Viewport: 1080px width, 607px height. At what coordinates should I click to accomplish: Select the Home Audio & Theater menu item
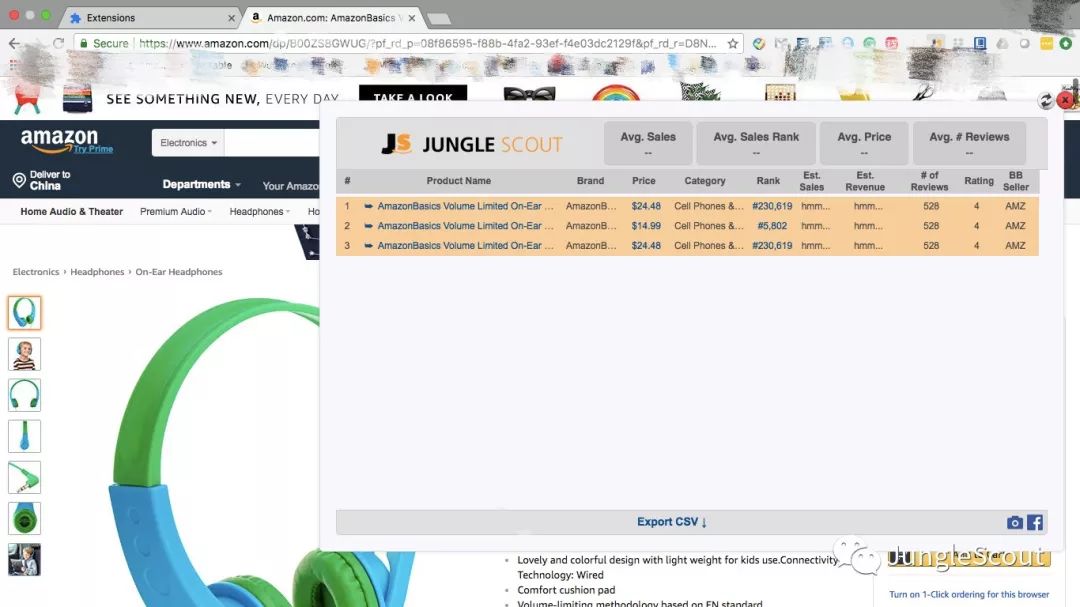click(x=72, y=212)
